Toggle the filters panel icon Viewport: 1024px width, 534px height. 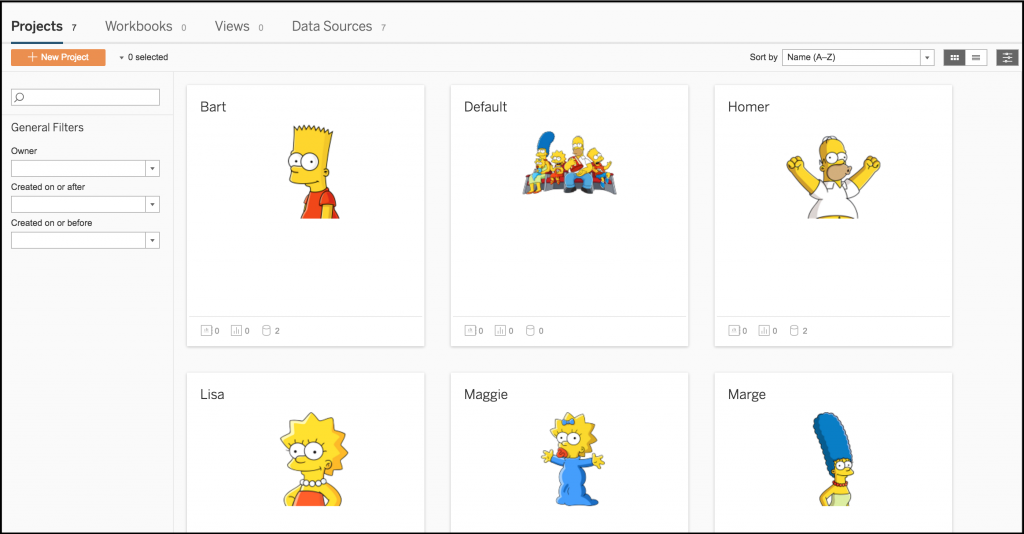coord(1007,57)
